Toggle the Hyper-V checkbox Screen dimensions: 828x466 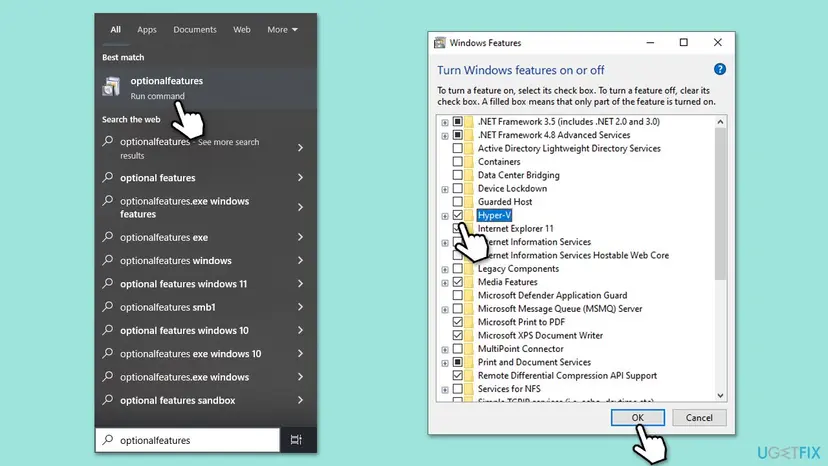coord(457,215)
